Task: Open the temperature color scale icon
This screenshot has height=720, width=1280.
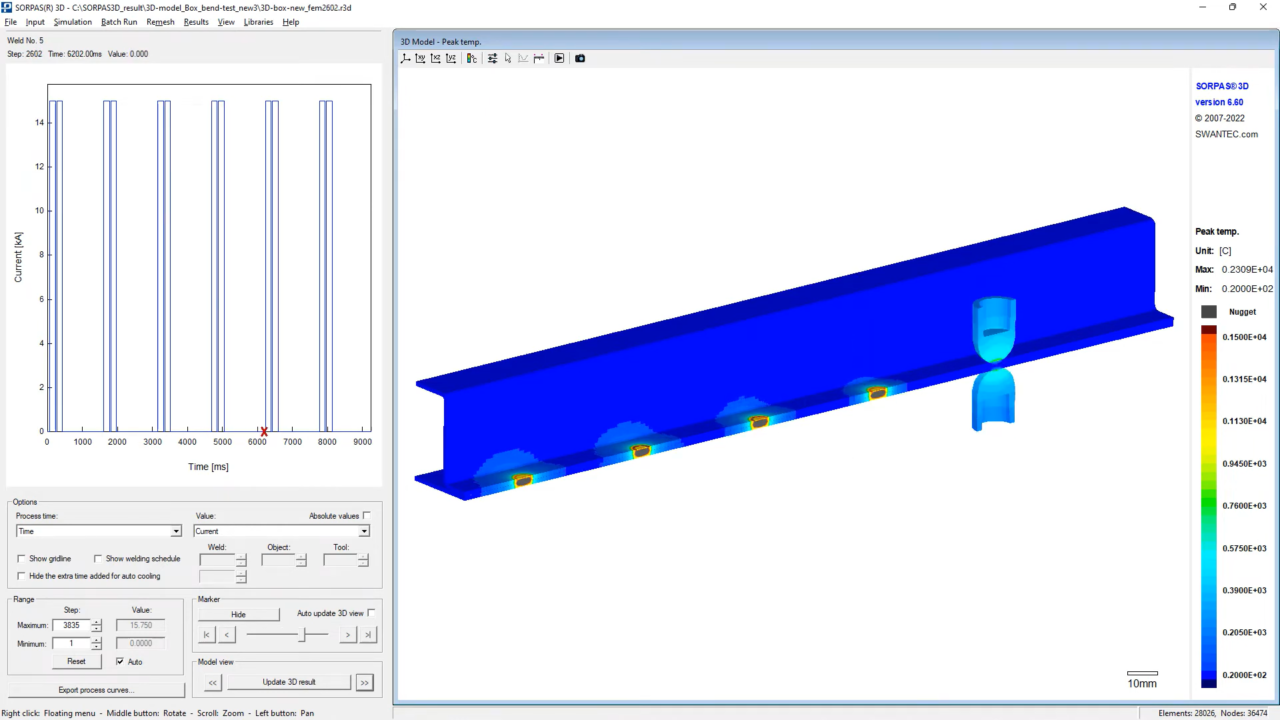Action: (471, 58)
